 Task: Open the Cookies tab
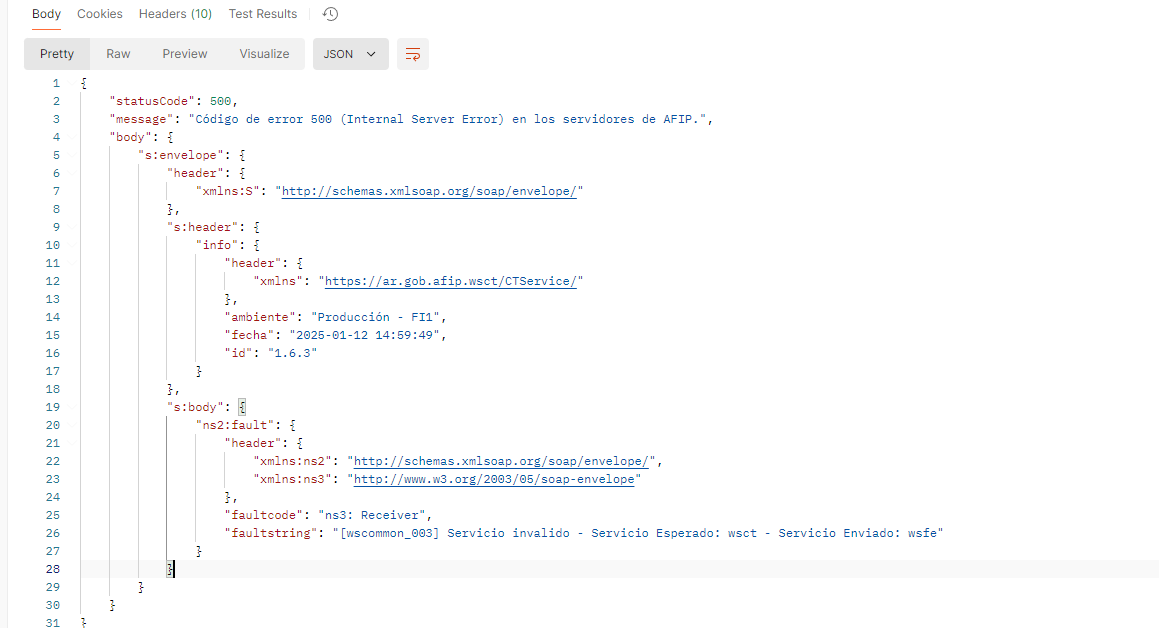[100, 14]
